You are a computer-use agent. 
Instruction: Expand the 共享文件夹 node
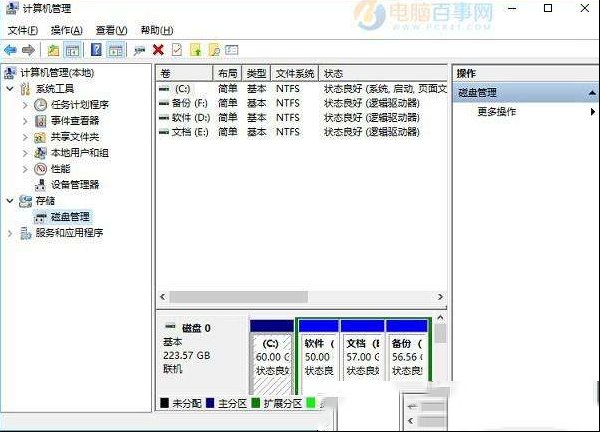[x=25, y=137]
